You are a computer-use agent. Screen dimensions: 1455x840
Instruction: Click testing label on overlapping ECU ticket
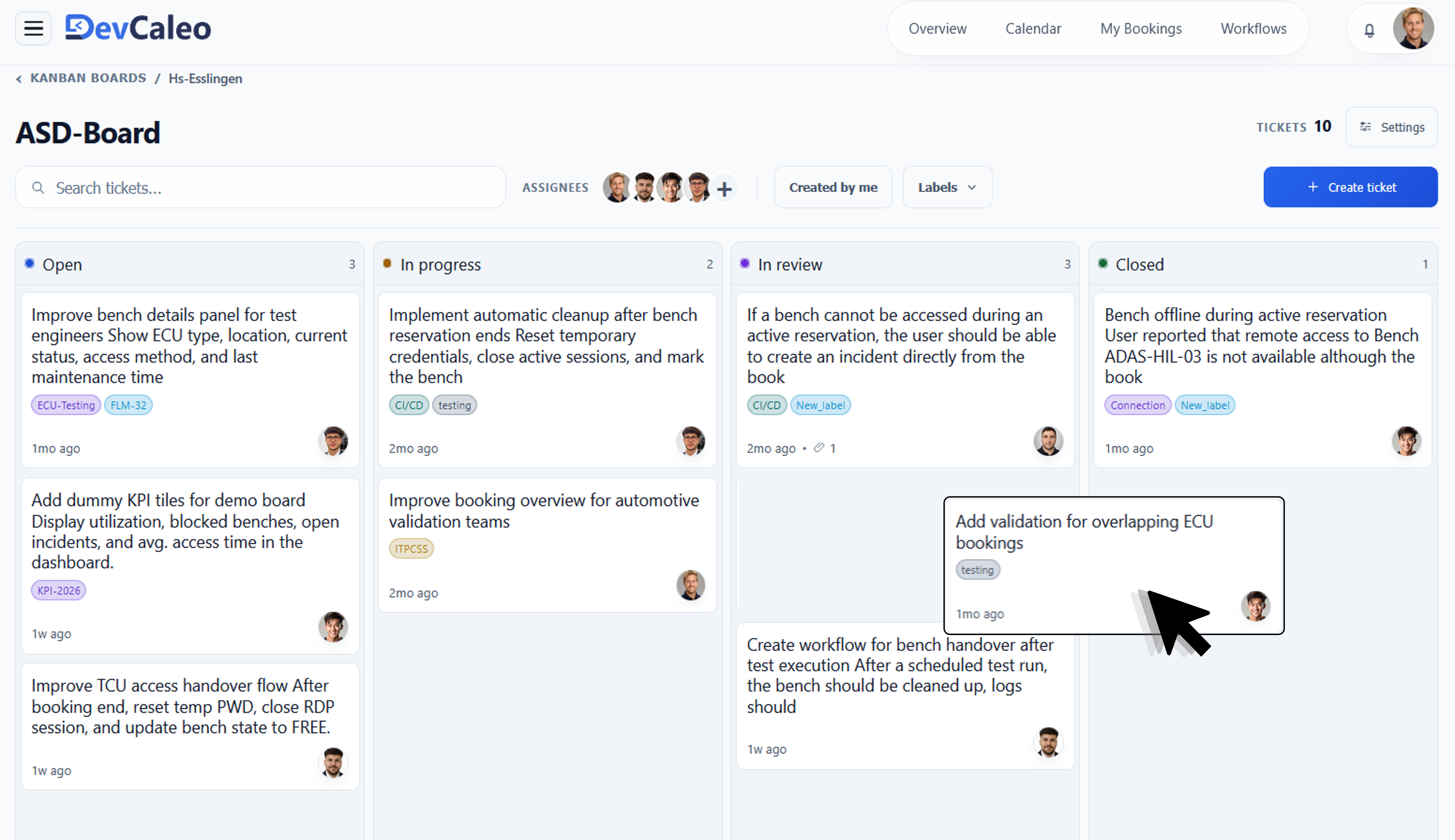977,570
